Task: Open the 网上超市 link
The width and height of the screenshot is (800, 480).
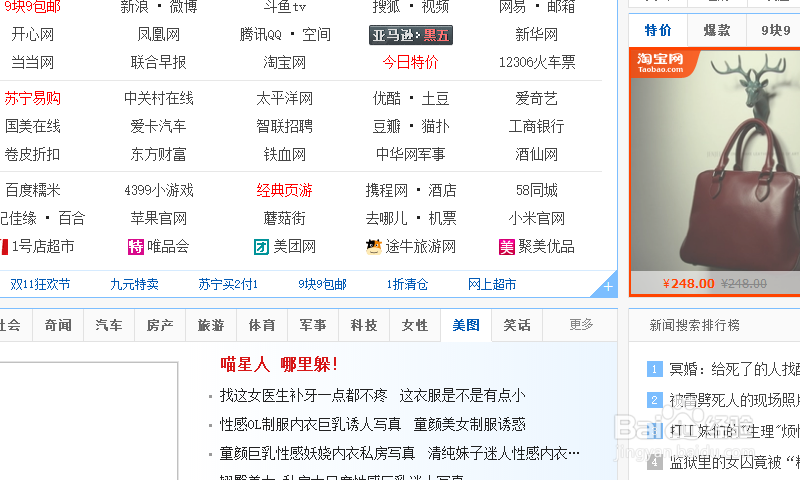Action: pos(492,284)
